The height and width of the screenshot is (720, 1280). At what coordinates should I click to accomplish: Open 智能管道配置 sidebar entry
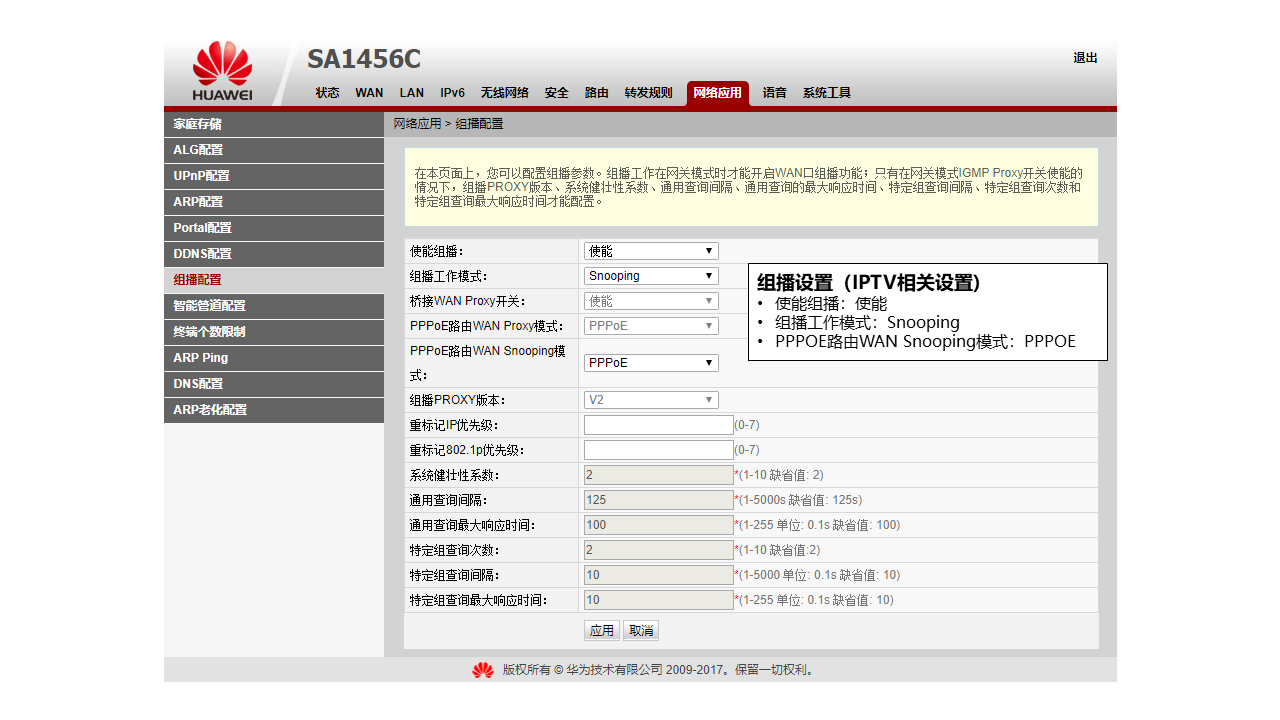click(273, 306)
